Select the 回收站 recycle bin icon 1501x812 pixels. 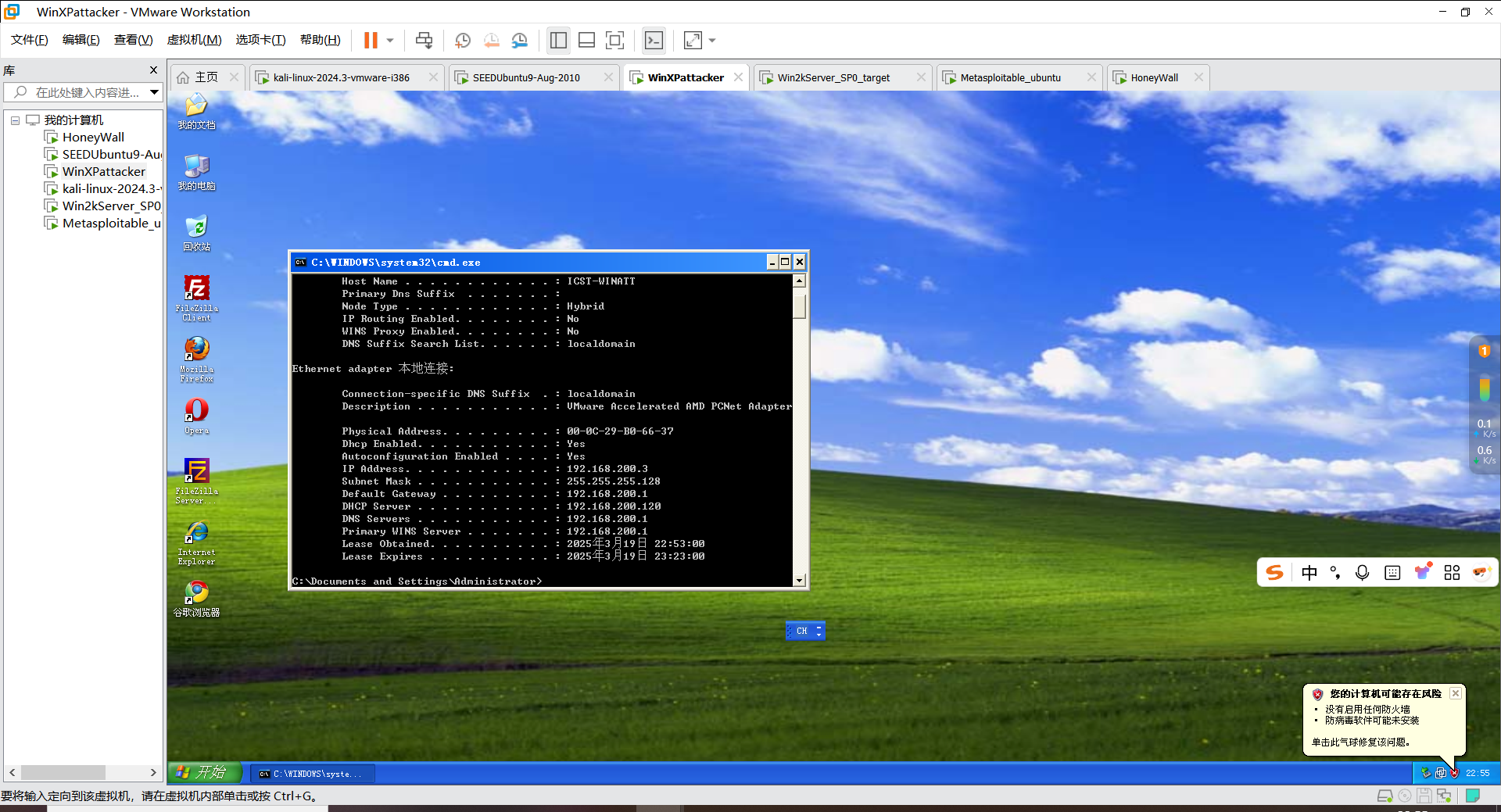(196, 233)
